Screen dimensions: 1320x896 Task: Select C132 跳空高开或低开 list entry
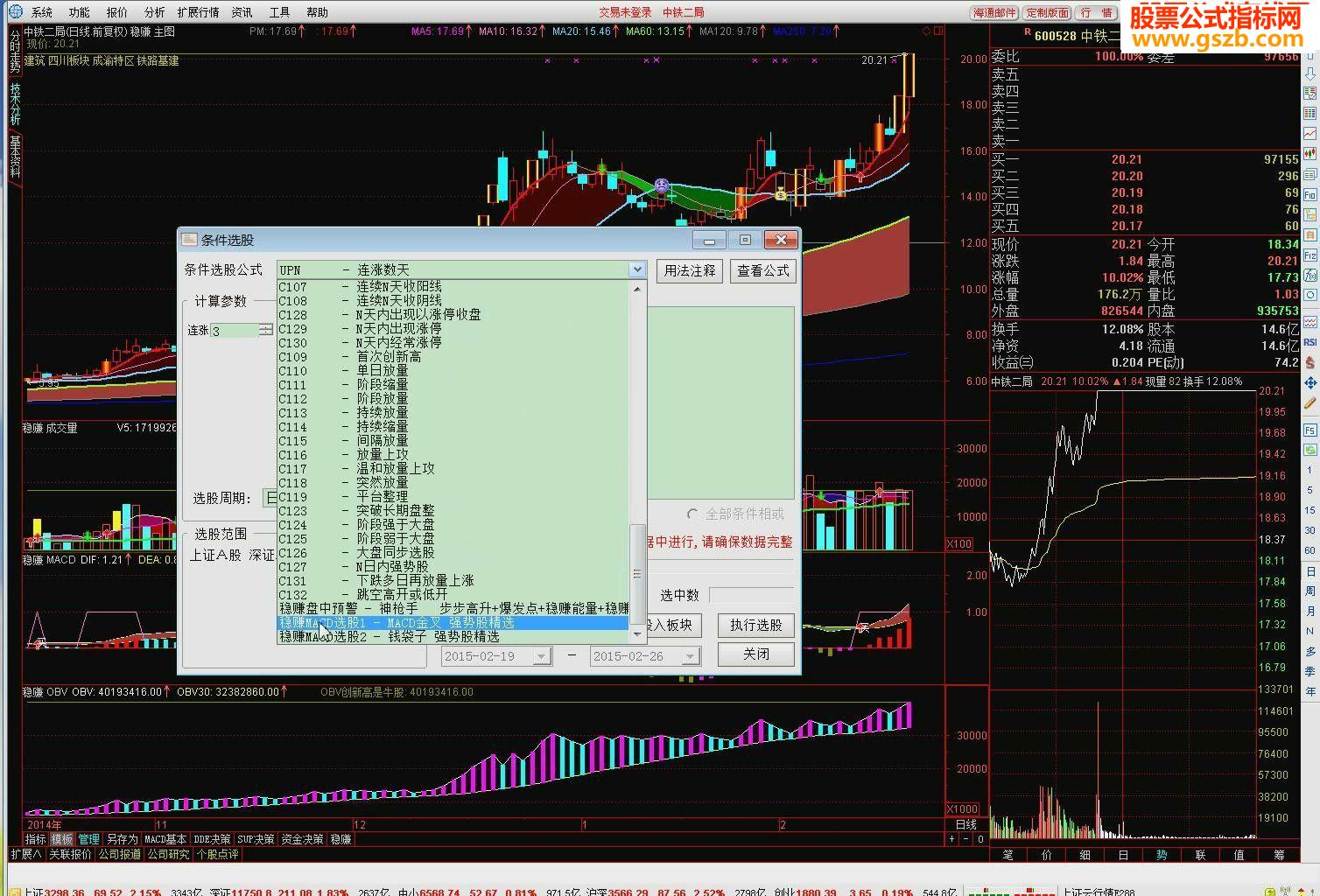[x=453, y=595]
